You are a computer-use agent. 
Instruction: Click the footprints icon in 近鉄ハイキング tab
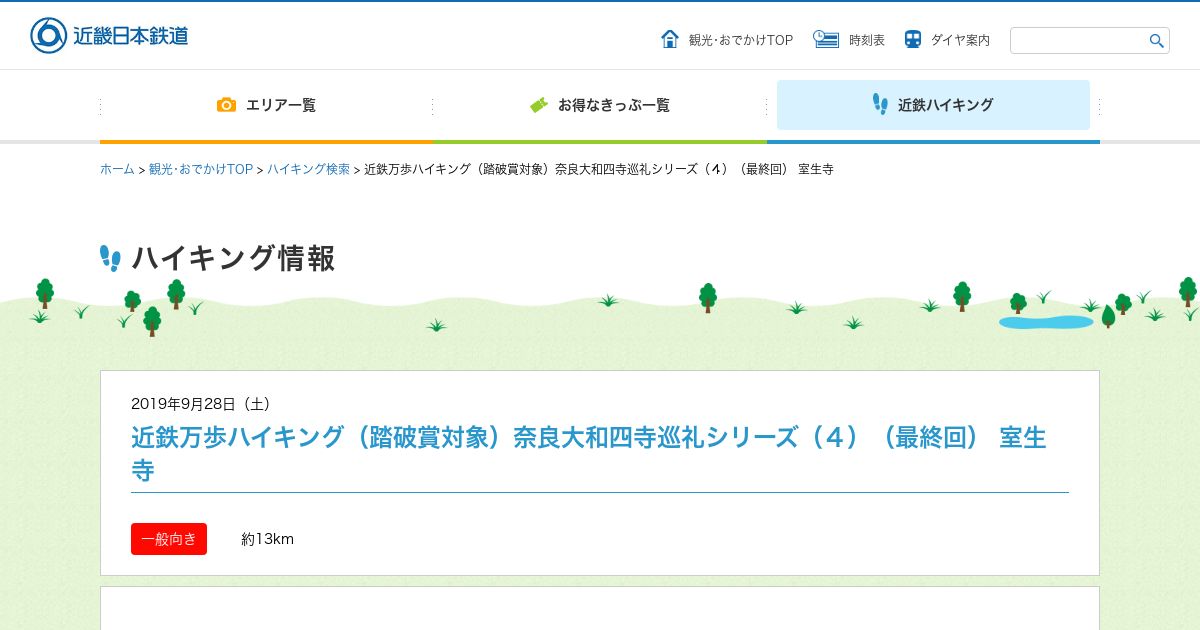click(880, 104)
